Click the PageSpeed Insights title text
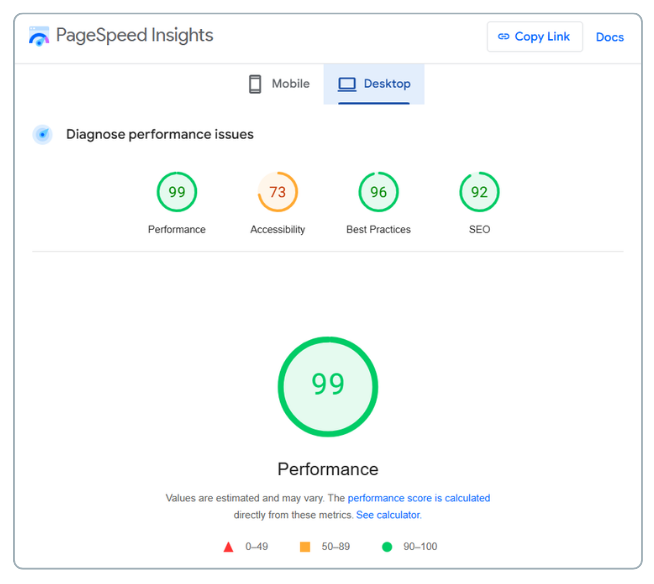The image size is (654, 584). pos(134,35)
